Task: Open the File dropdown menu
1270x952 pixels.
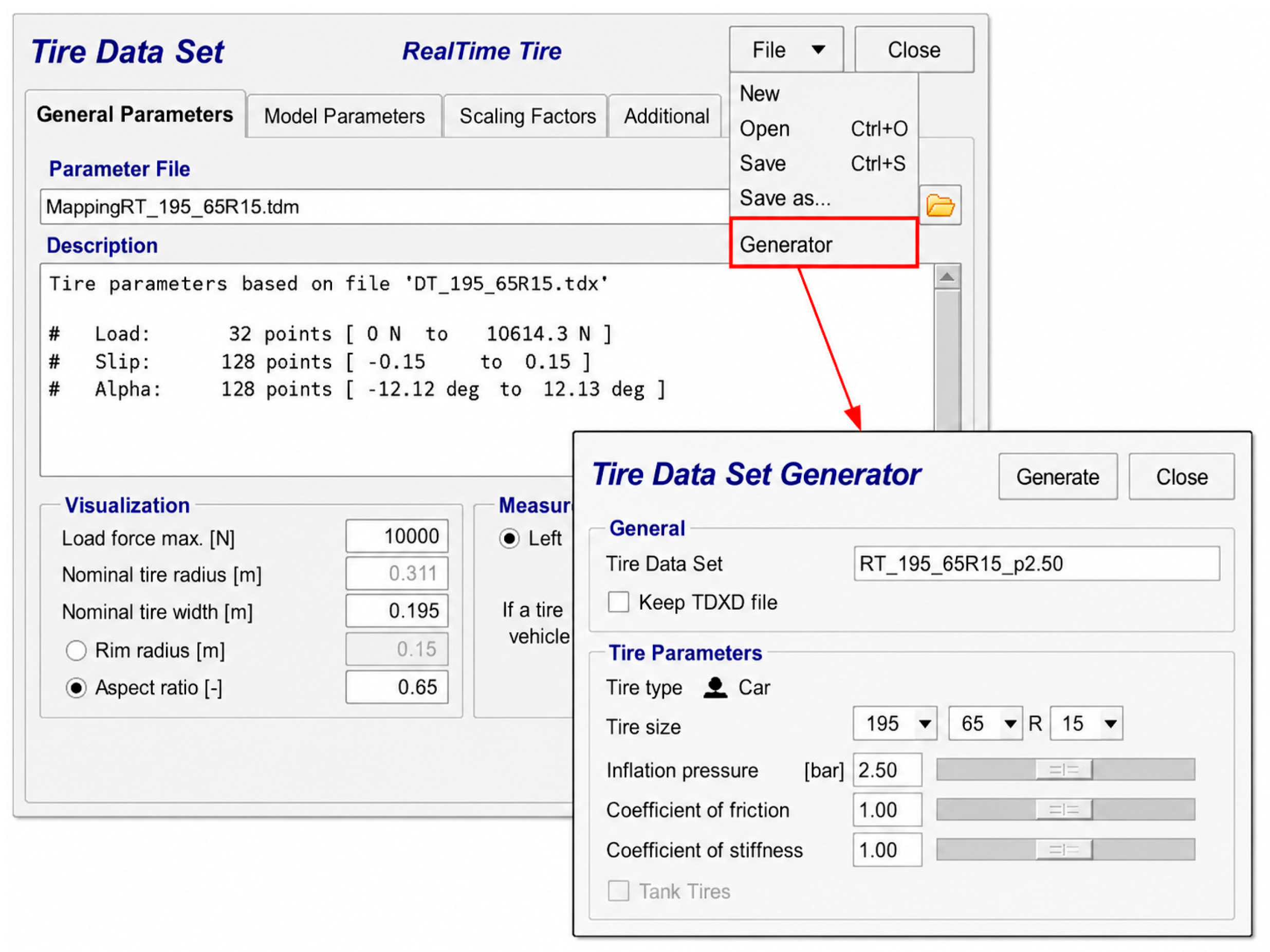Action: coord(786,49)
